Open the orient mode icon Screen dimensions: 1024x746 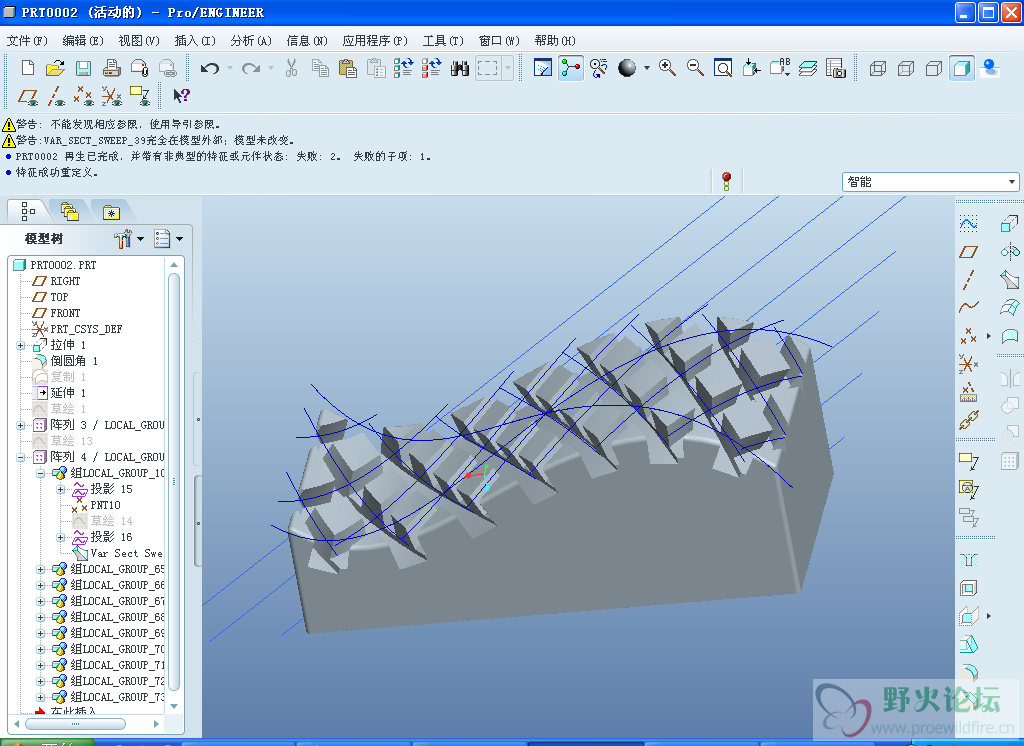coord(598,68)
